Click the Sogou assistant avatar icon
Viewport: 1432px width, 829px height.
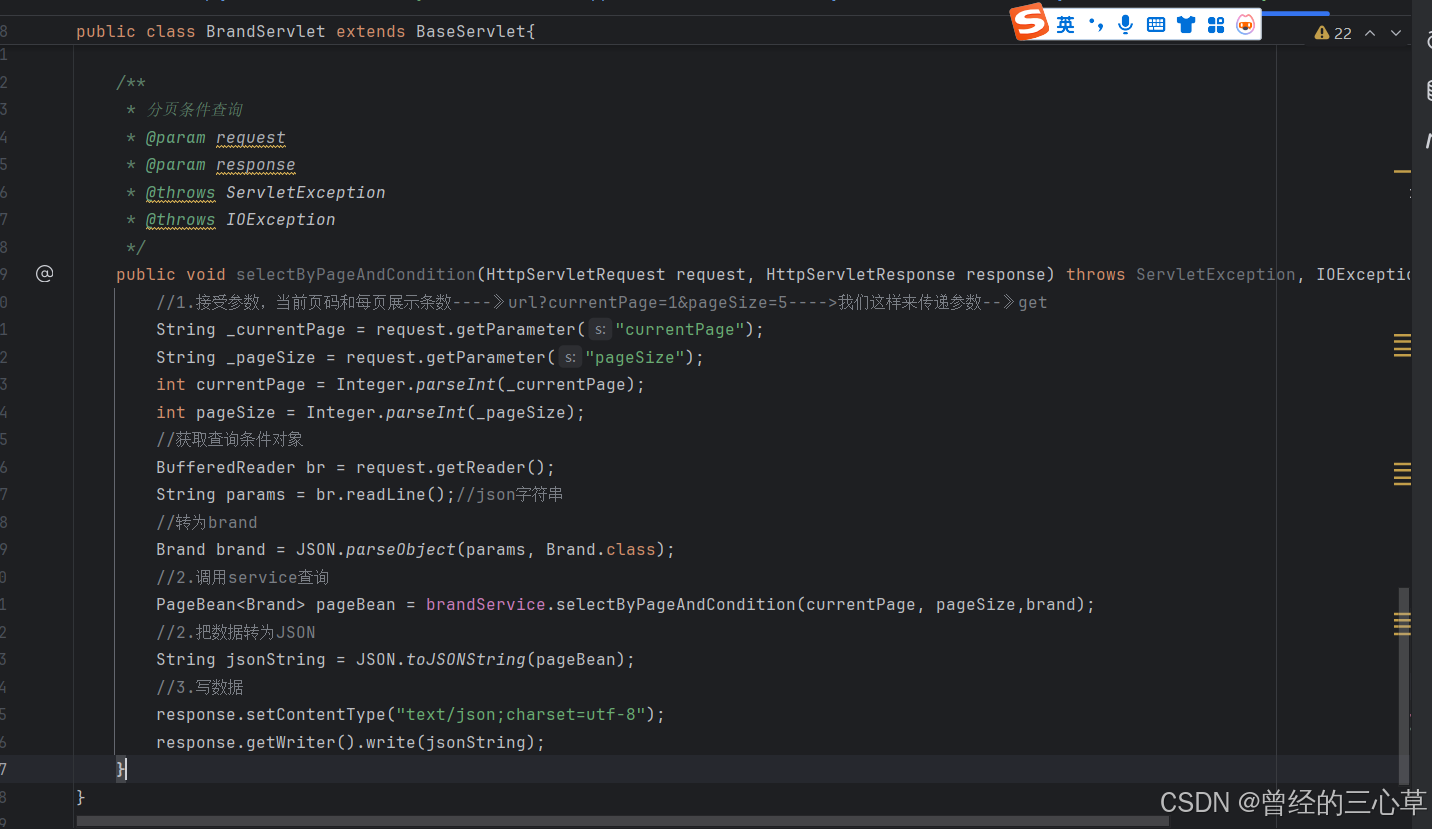click(1245, 25)
